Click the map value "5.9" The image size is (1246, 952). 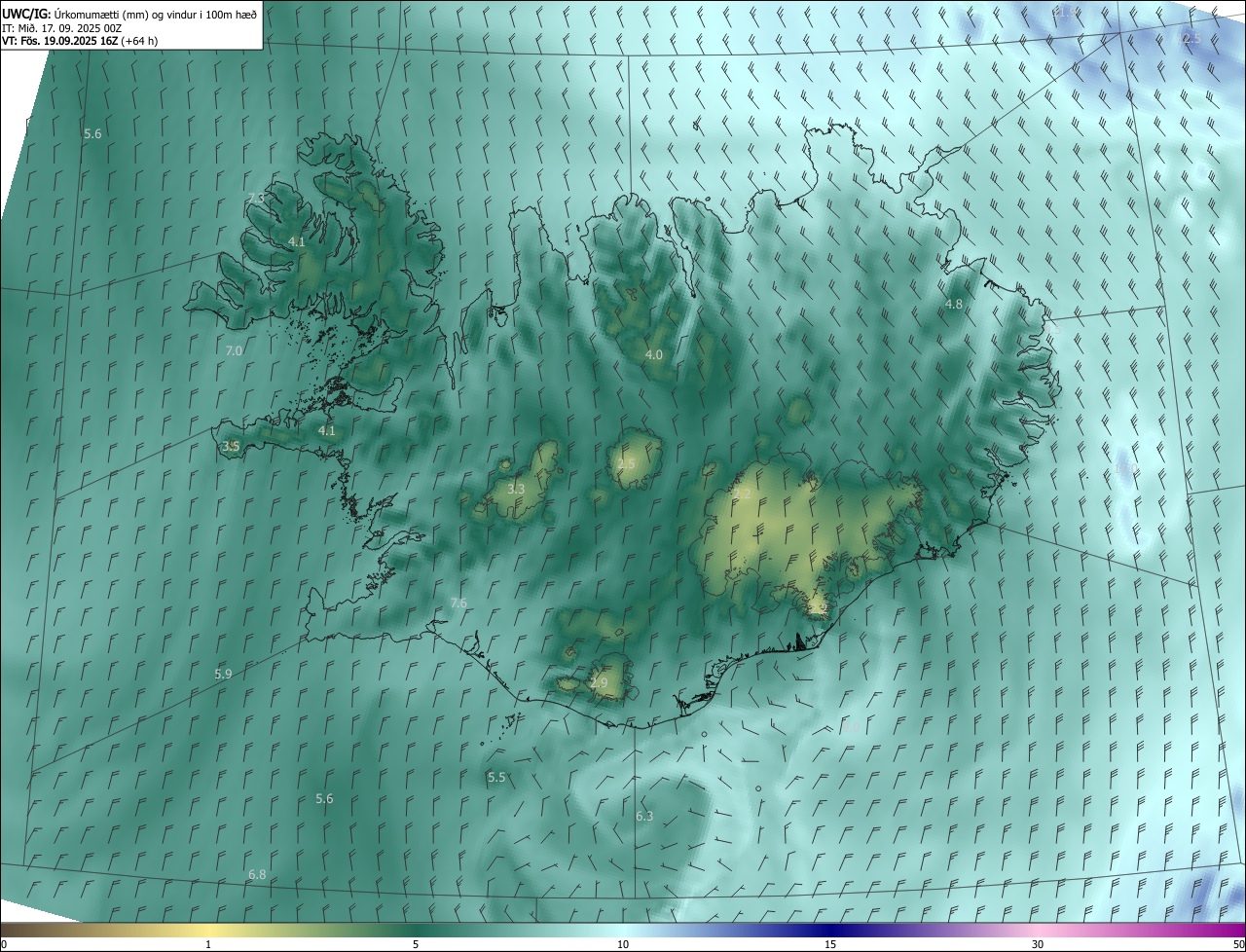click(223, 675)
